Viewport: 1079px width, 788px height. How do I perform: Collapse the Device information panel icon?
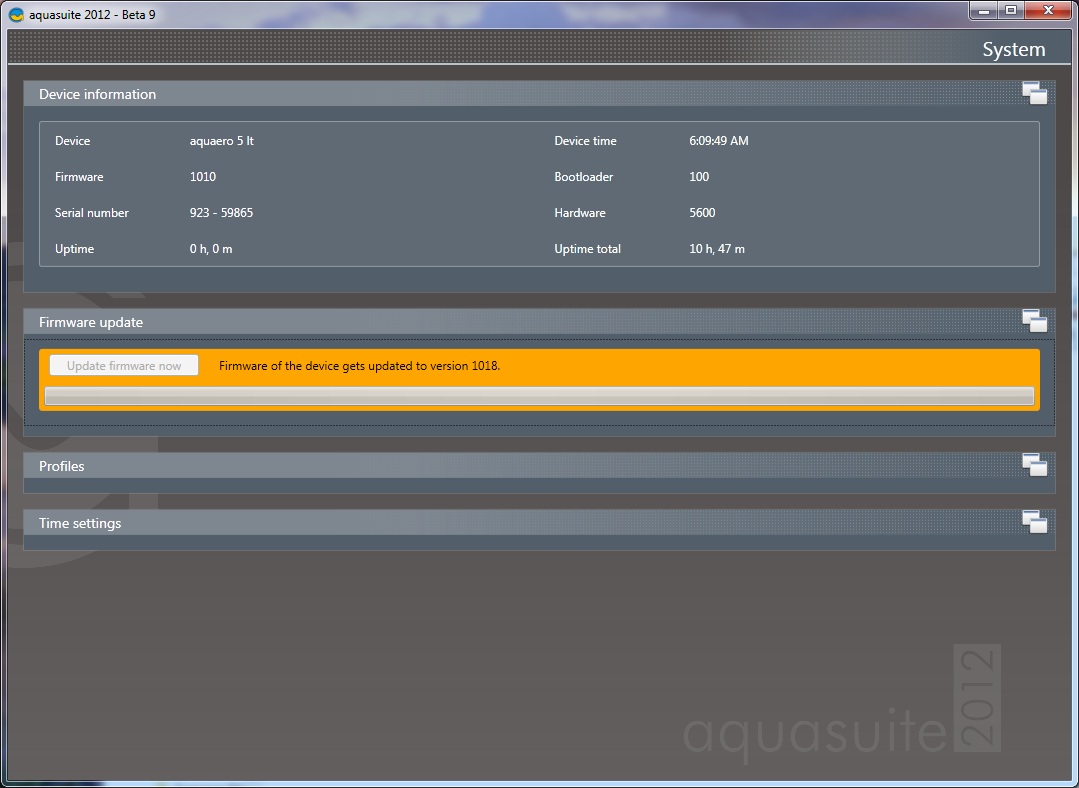click(1034, 93)
